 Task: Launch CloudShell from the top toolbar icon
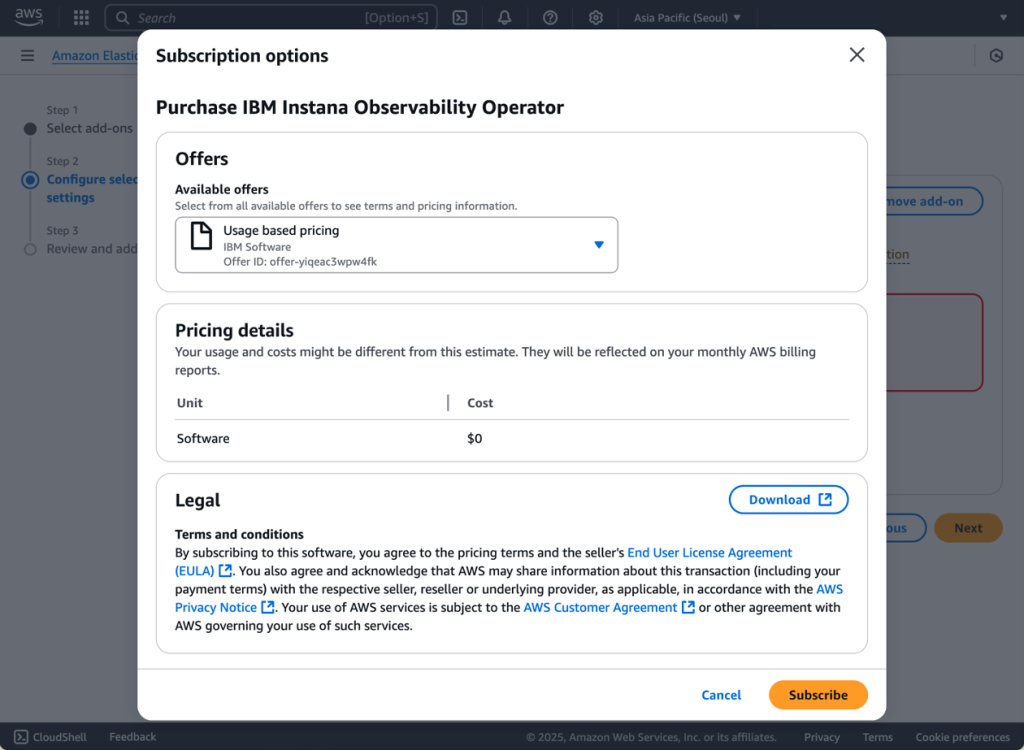[460, 17]
